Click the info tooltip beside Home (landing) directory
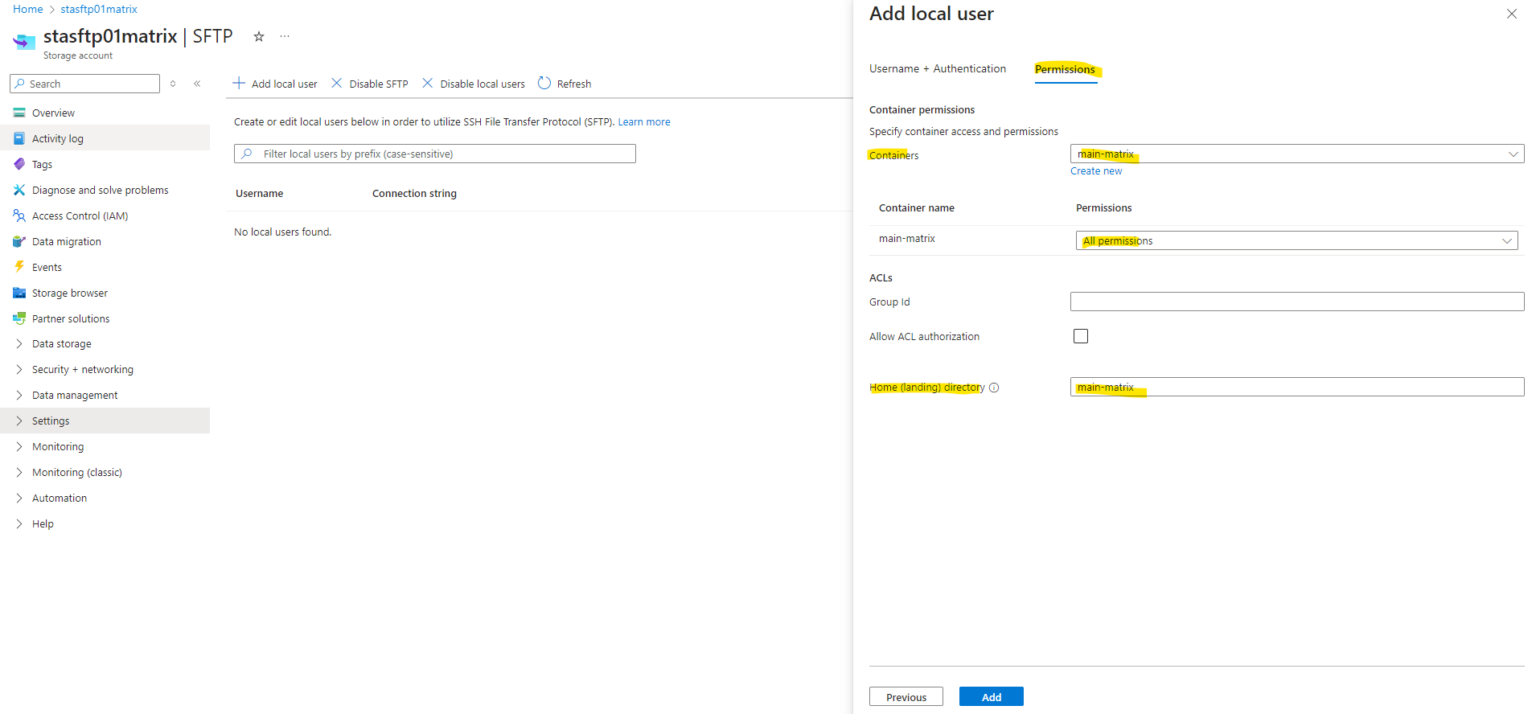1536x714 pixels. pyautogui.click(x=994, y=387)
